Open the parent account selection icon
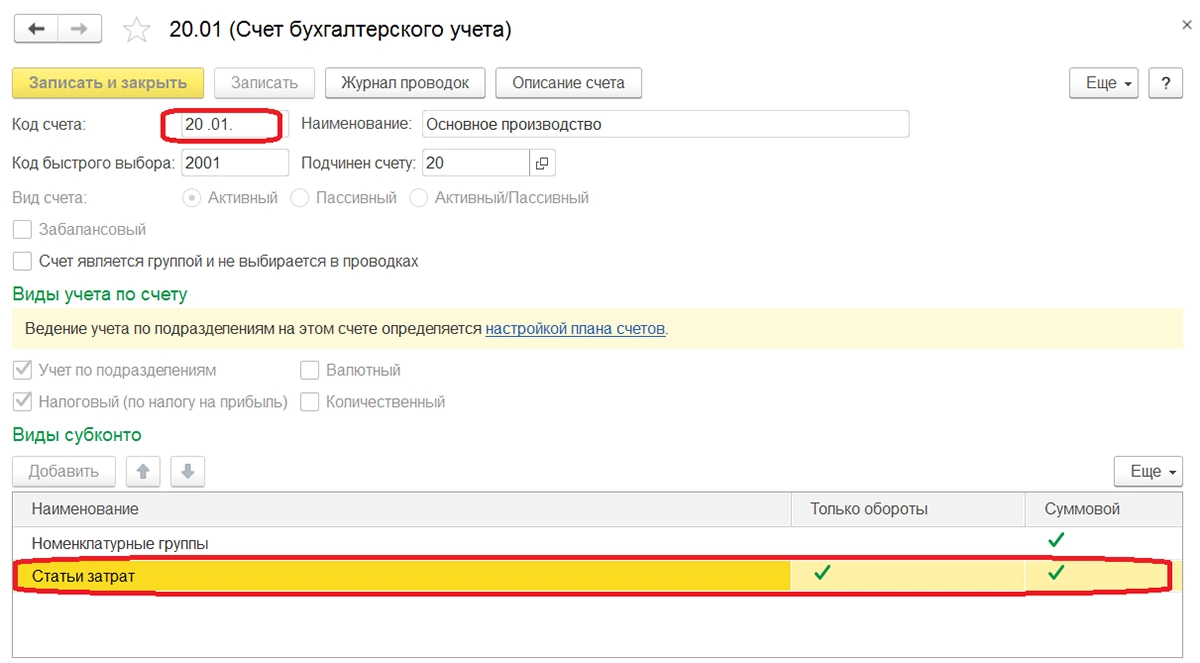Viewport: 1200px width, 663px height. click(543, 162)
